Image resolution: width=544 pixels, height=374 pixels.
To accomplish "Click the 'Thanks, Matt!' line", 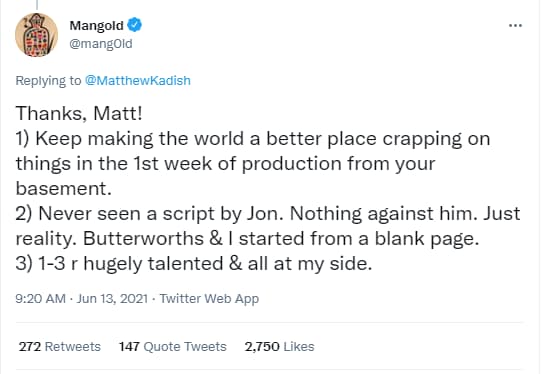I will coord(79,113).
